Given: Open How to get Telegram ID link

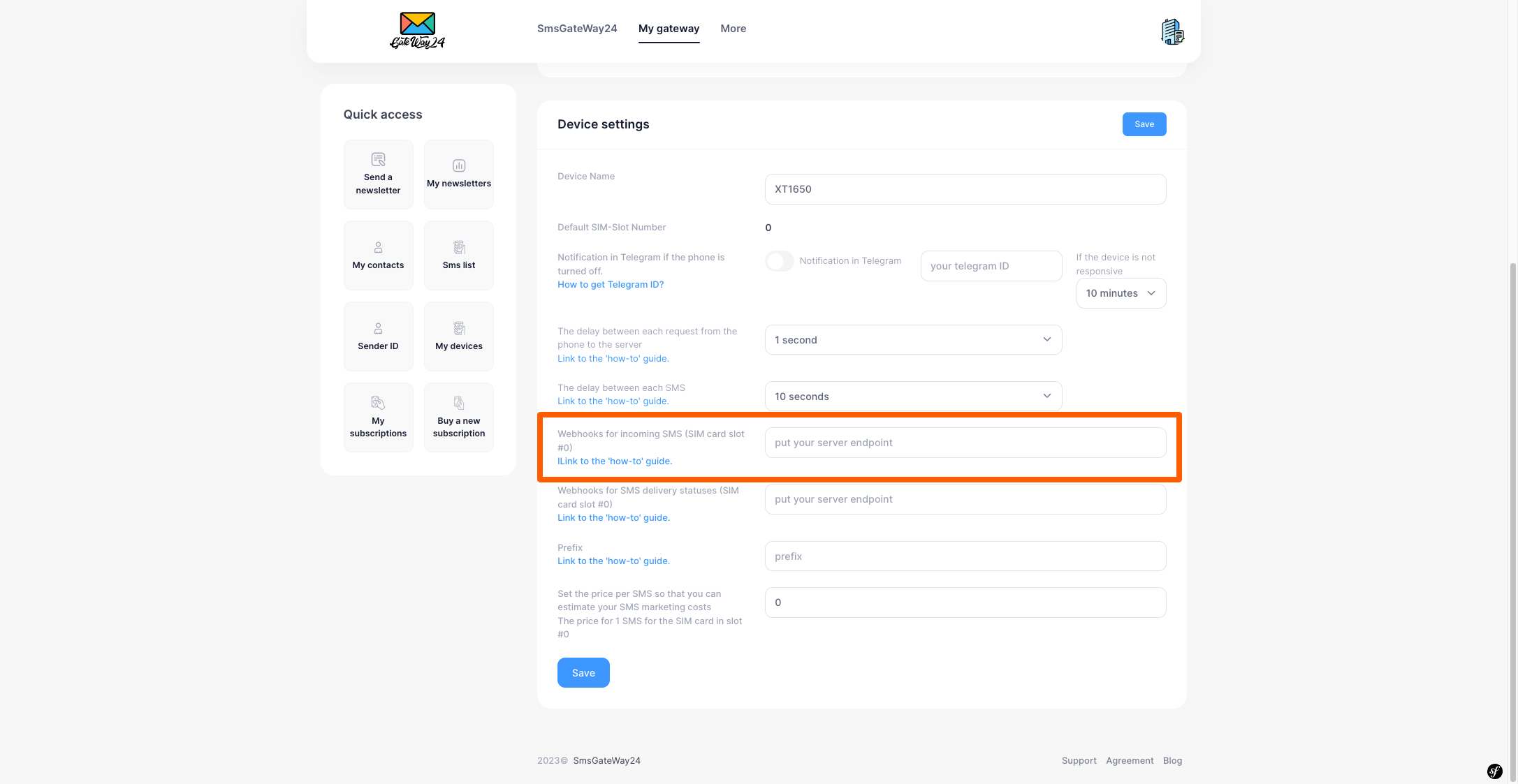Looking at the screenshot, I should 611,285.
